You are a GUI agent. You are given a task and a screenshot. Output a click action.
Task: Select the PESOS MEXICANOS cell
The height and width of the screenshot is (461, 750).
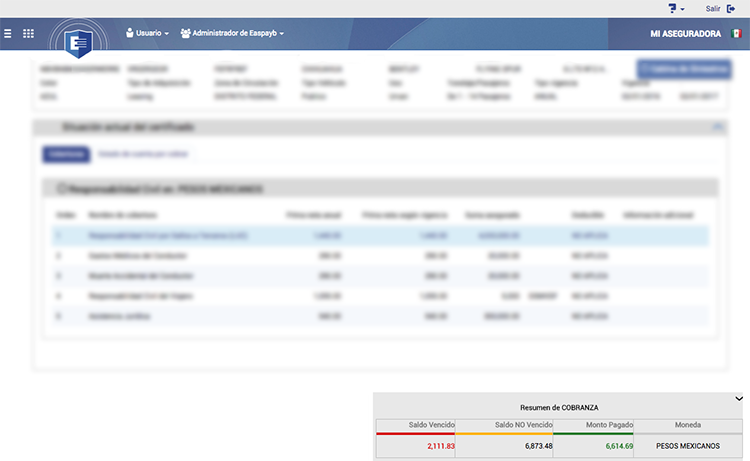688,446
